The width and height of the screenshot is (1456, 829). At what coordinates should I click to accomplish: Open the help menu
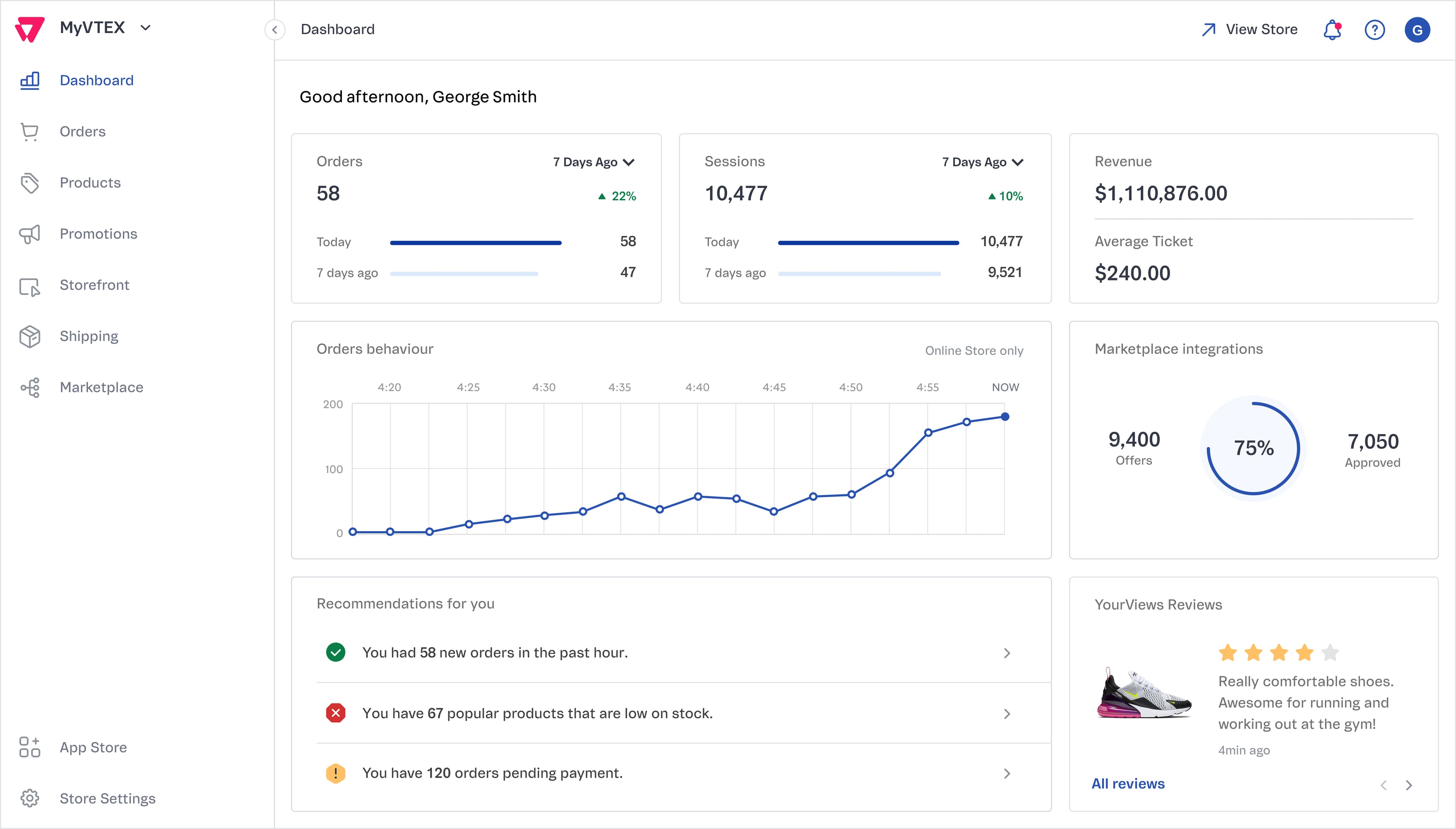click(1374, 30)
